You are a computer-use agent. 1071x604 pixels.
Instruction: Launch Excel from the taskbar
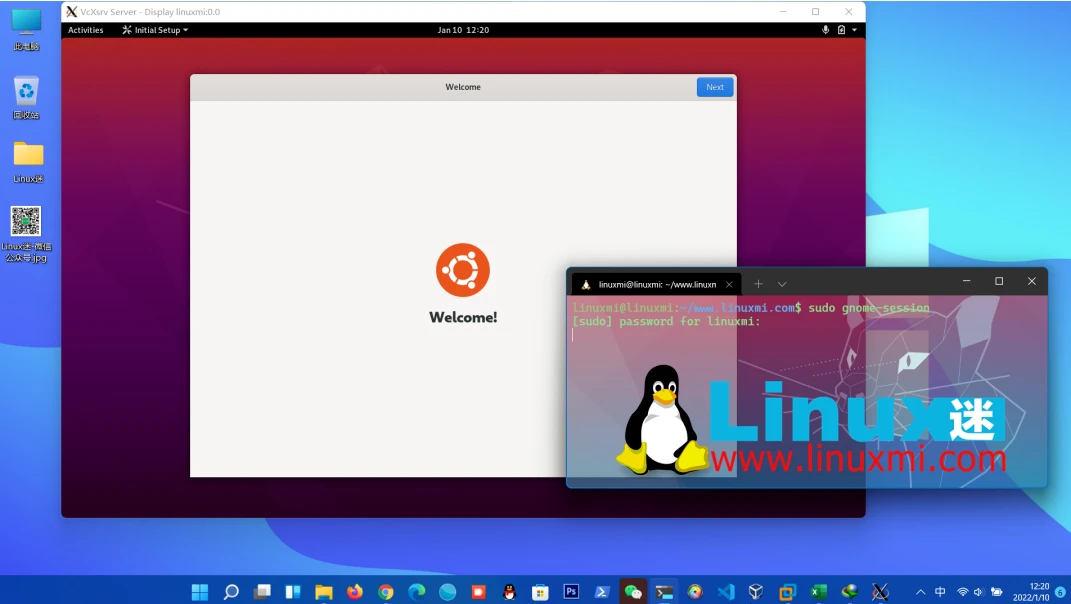click(x=818, y=592)
